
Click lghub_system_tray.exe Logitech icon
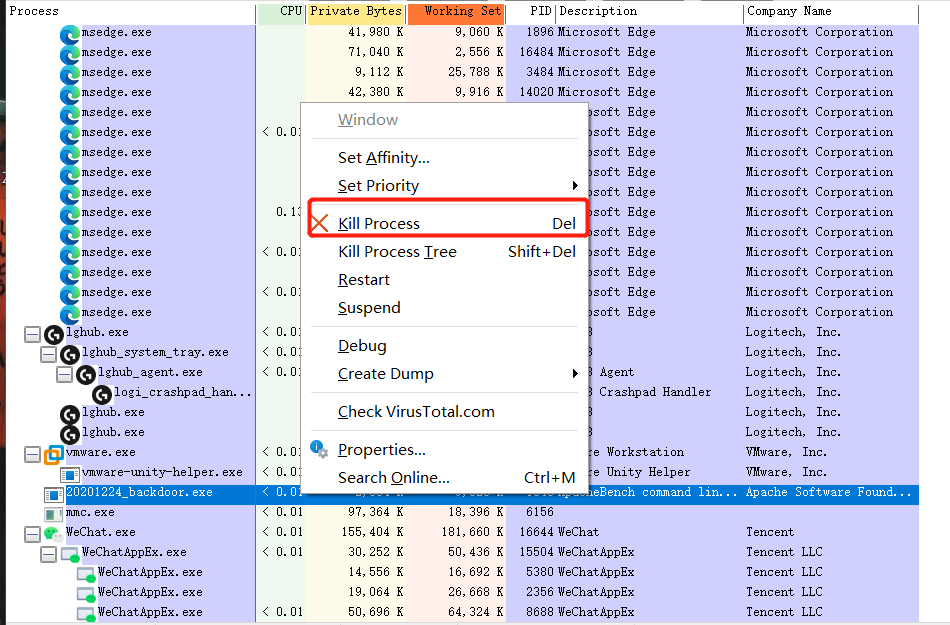(x=70, y=354)
